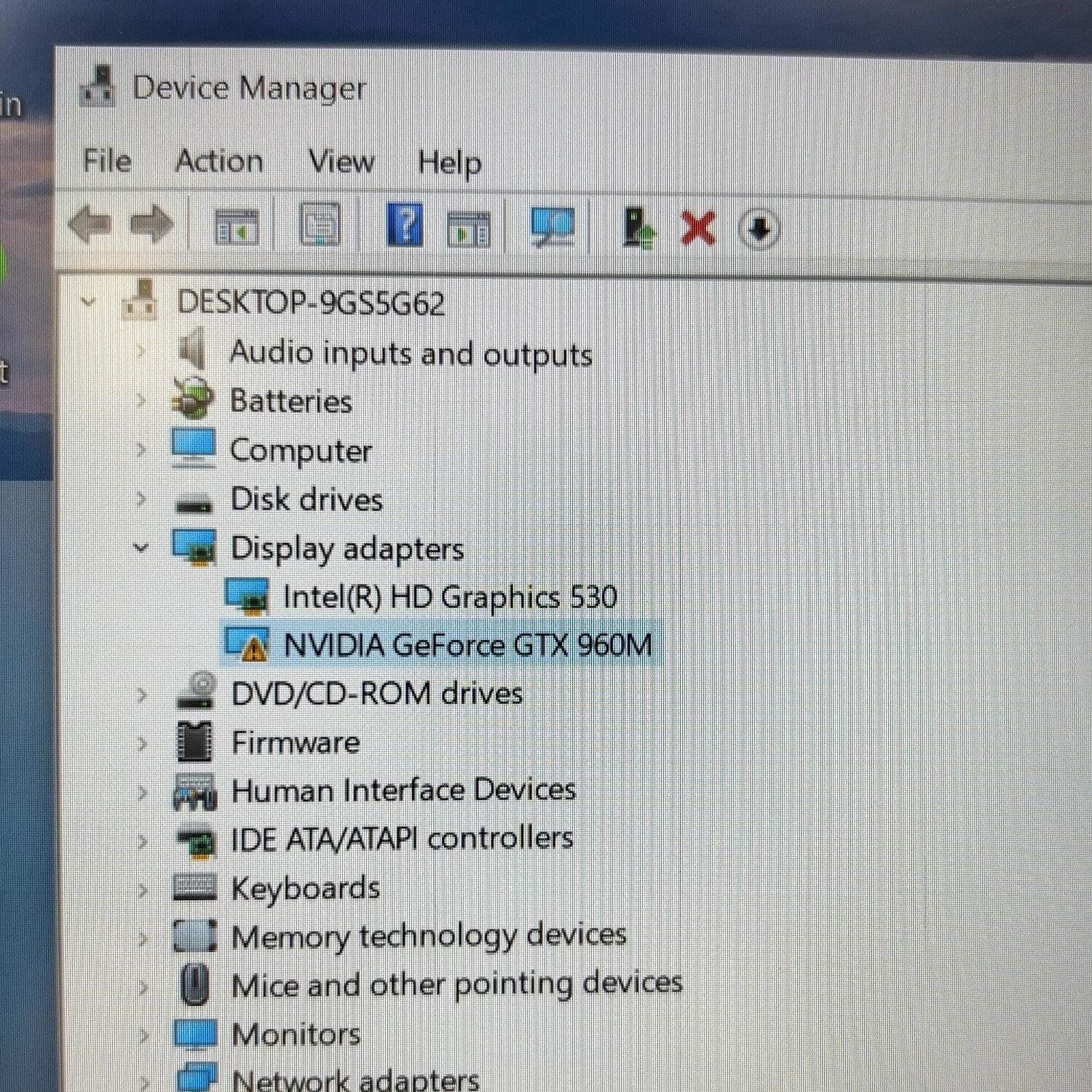Click the Back arrow toolbar icon
Viewport: 1092px width, 1092px height.
click(x=90, y=224)
